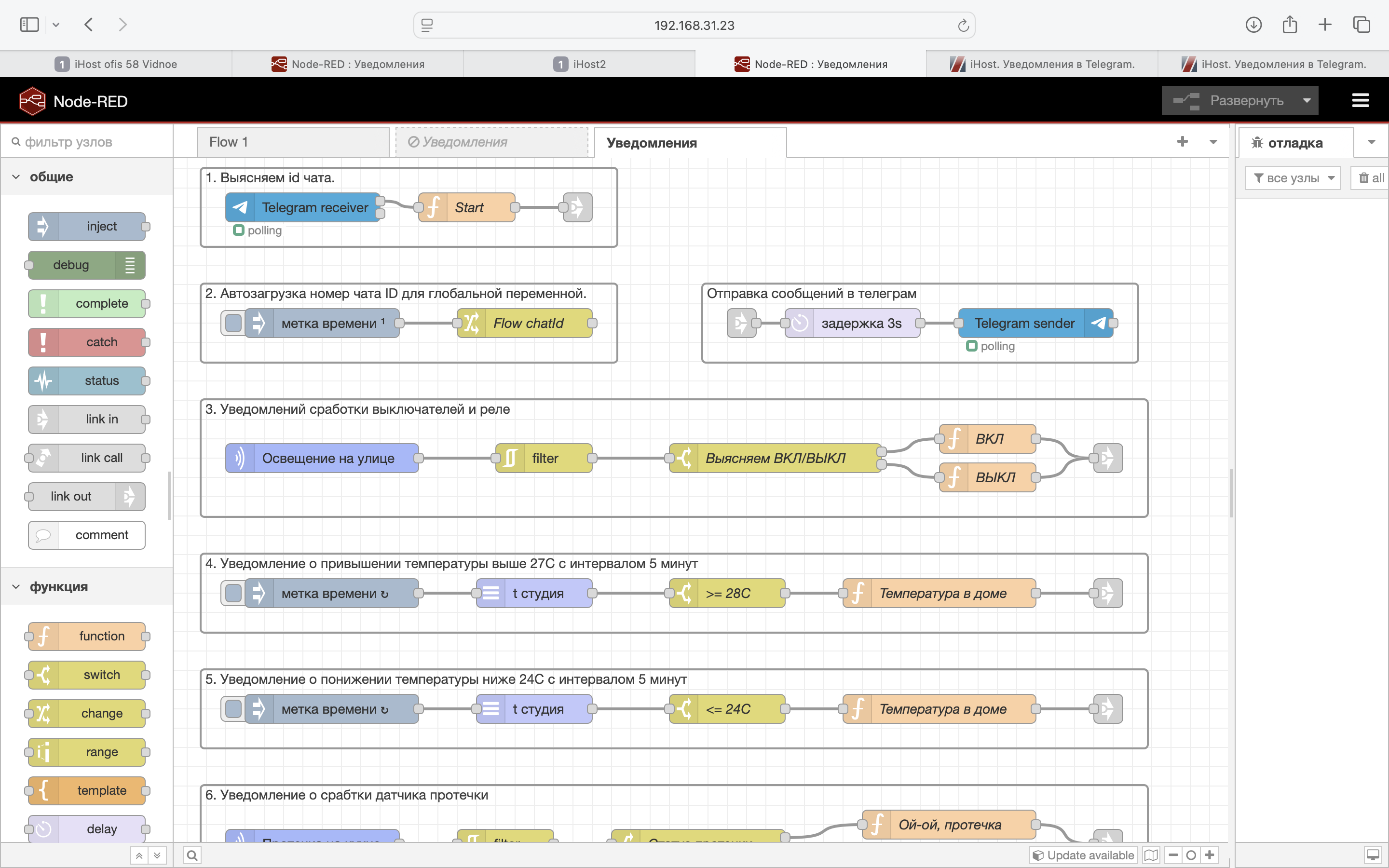Add a new flow tab with plus
The image size is (1389, 868).
1183,142
